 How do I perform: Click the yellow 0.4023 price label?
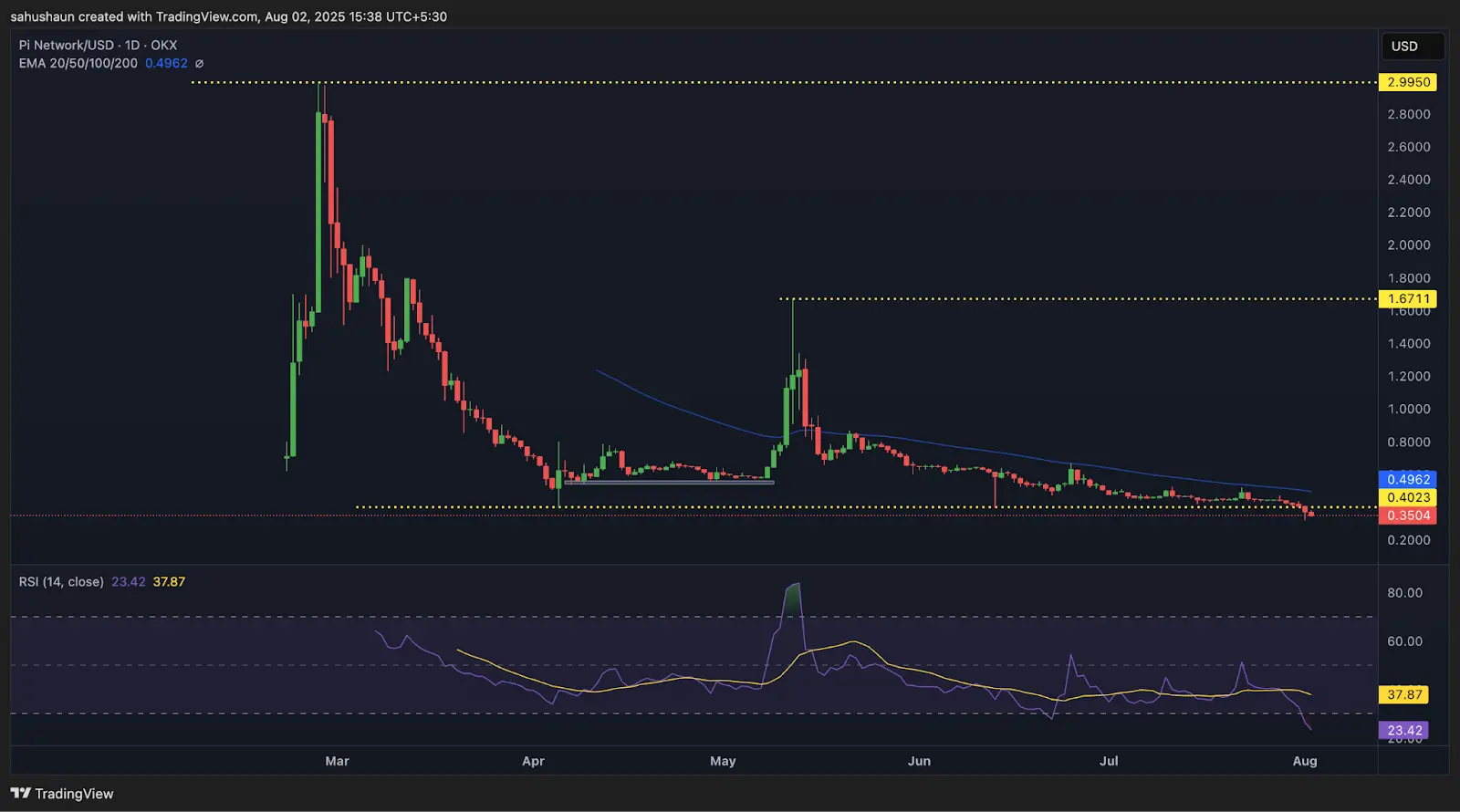1408,497
